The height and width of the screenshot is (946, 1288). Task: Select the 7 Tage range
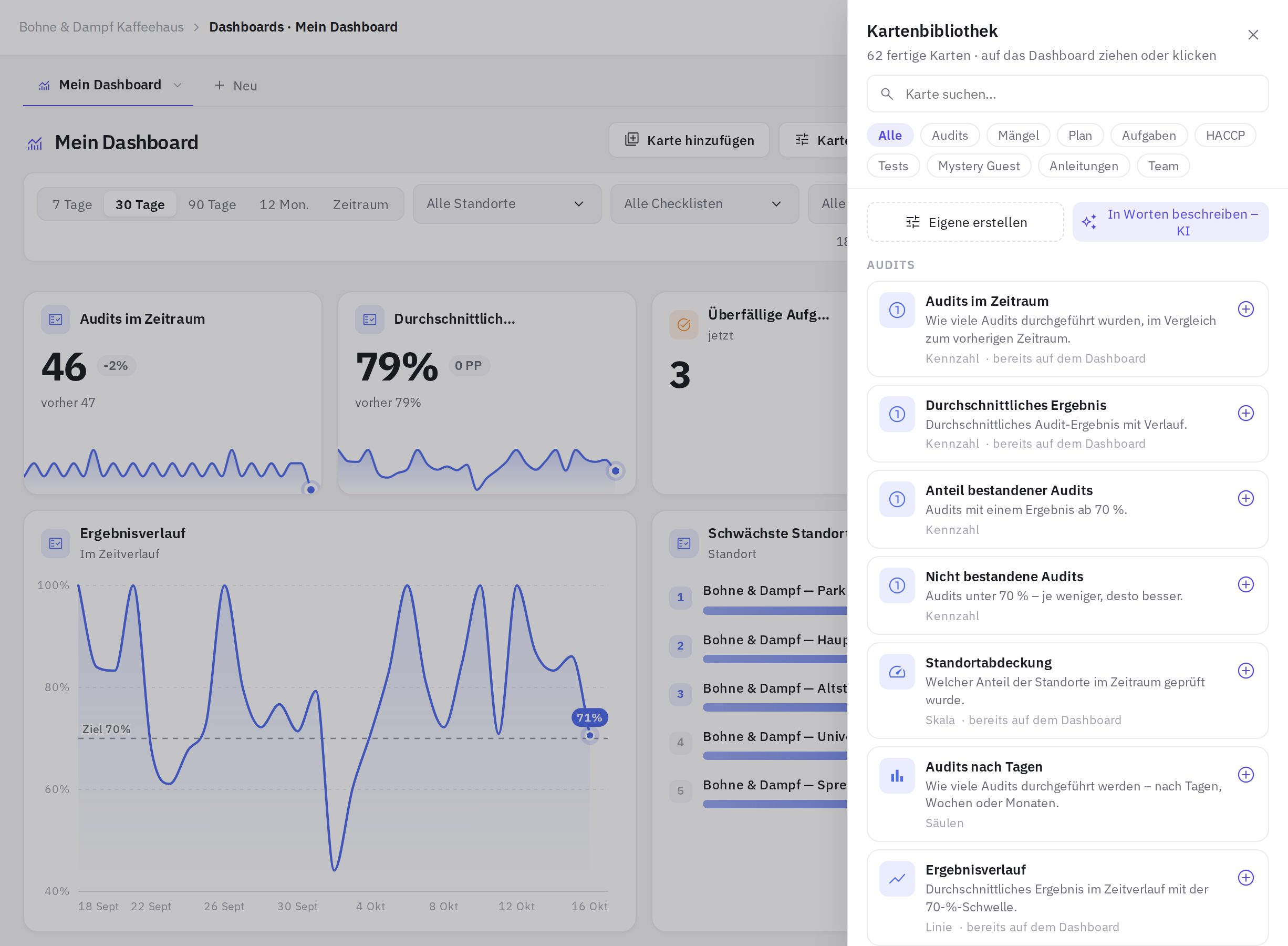pos(72,204)
